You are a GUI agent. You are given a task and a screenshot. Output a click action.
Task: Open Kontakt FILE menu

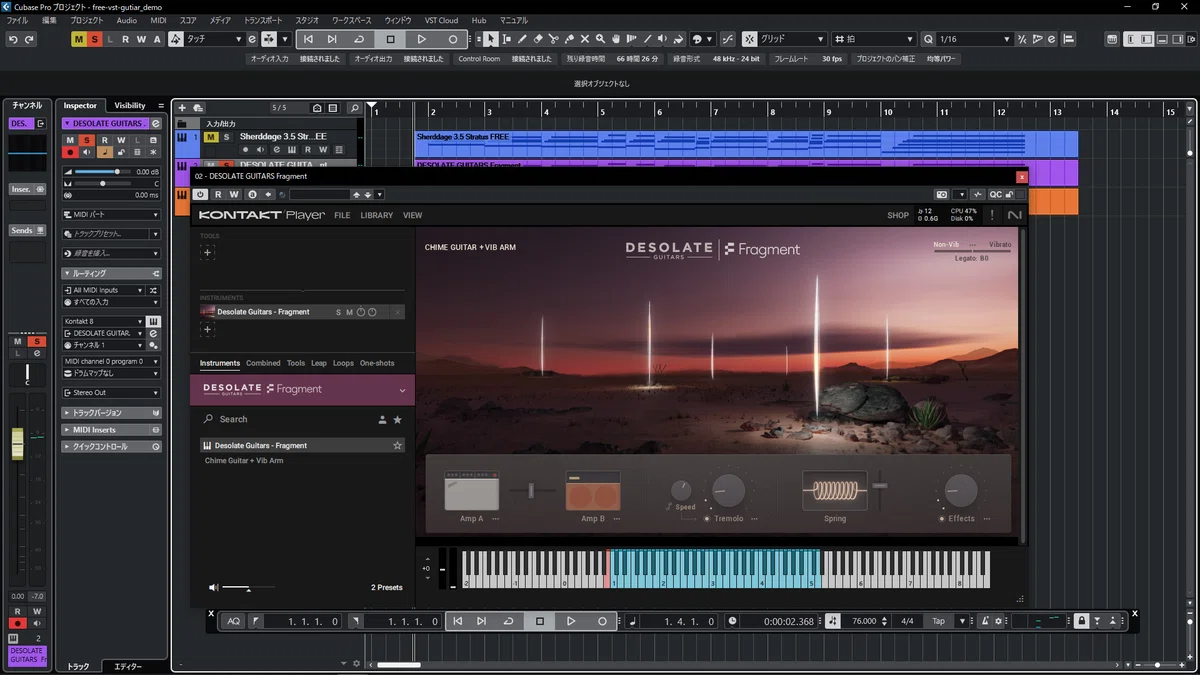(342, 215)
